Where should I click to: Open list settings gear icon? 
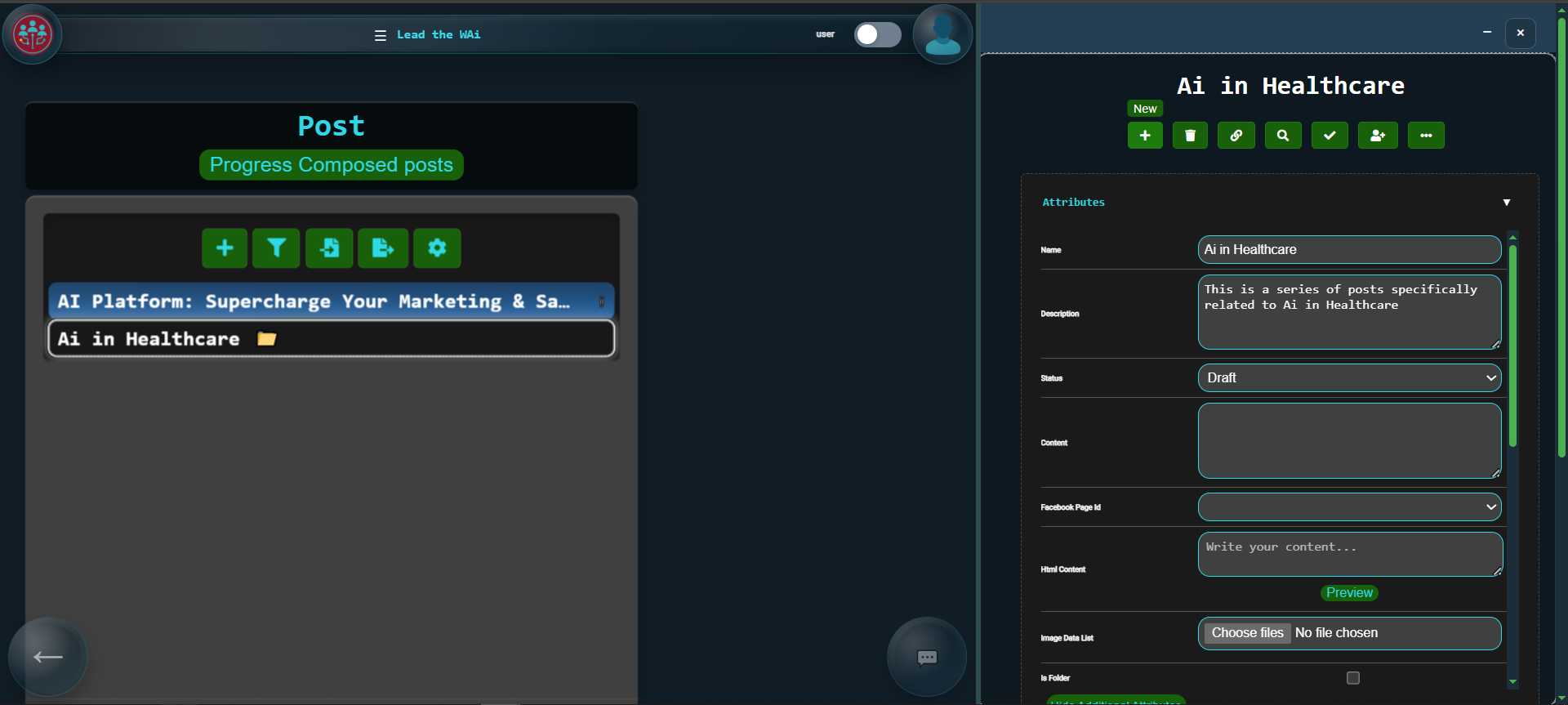(437, 248)
